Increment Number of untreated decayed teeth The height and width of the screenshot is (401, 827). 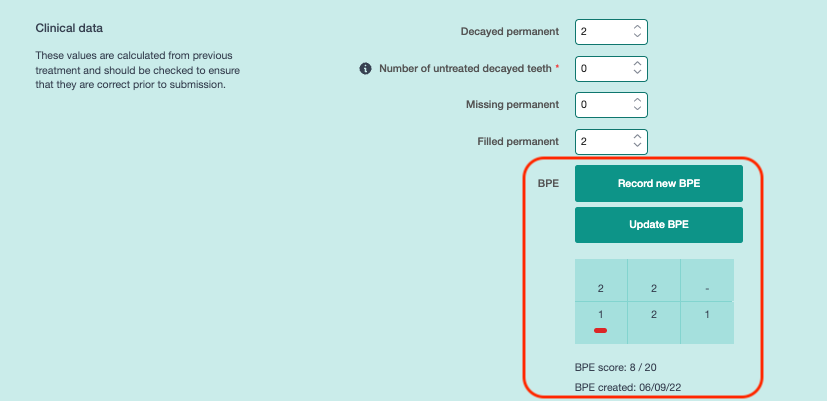point(637,64)
